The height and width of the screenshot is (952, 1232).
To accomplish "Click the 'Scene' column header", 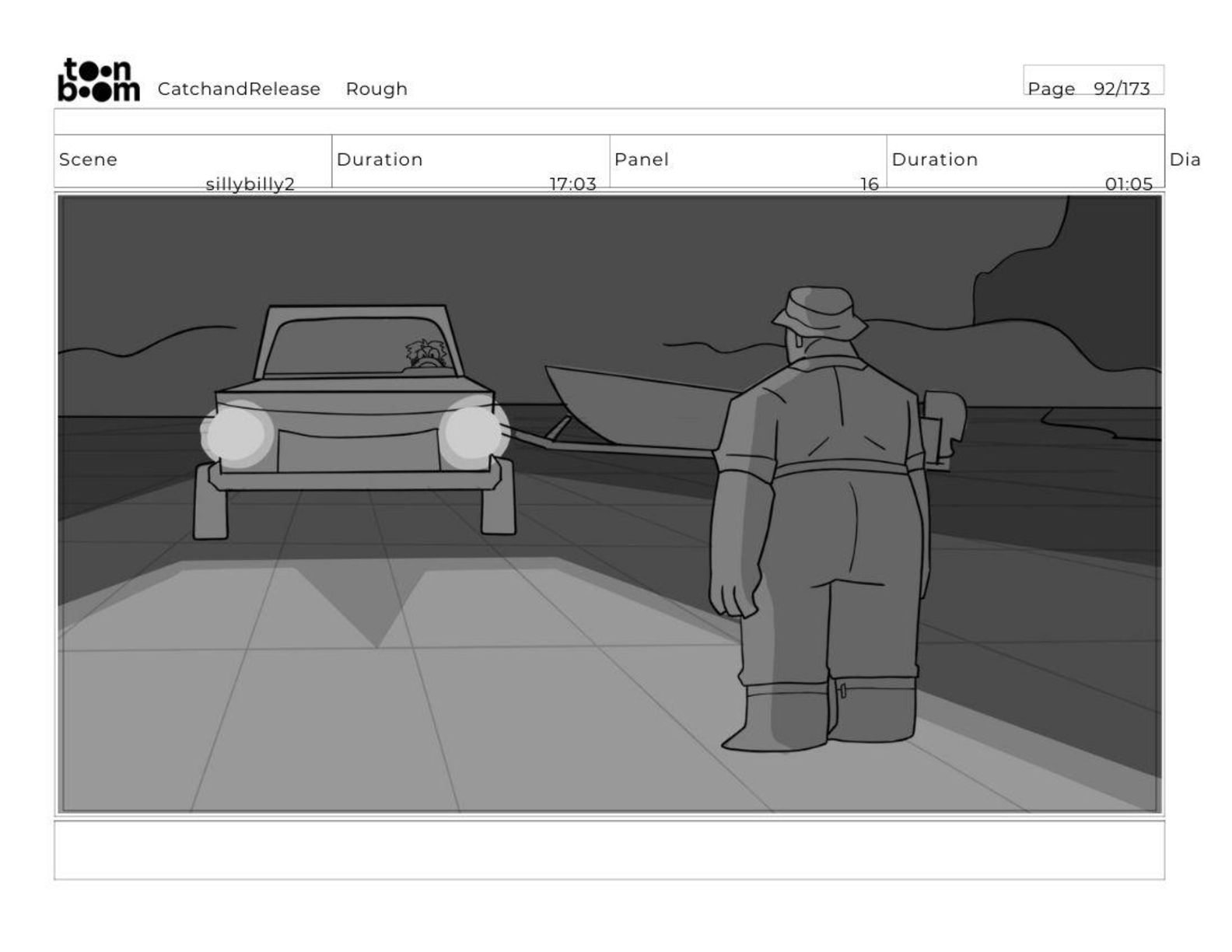I will point(88,159).
